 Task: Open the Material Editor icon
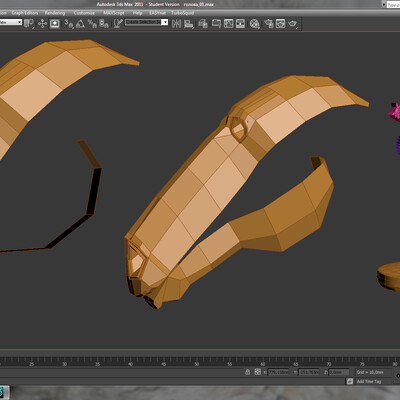[255, 23]
